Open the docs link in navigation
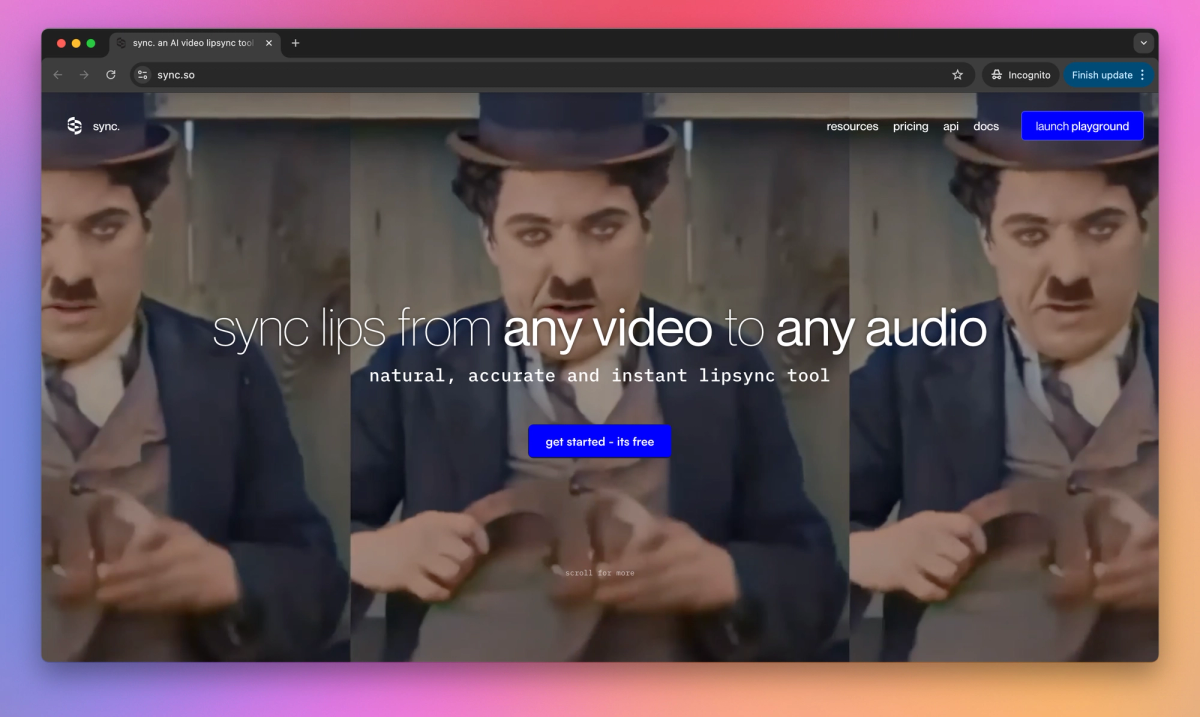This screenshot has height=717, width=1200. click(986, 127)
